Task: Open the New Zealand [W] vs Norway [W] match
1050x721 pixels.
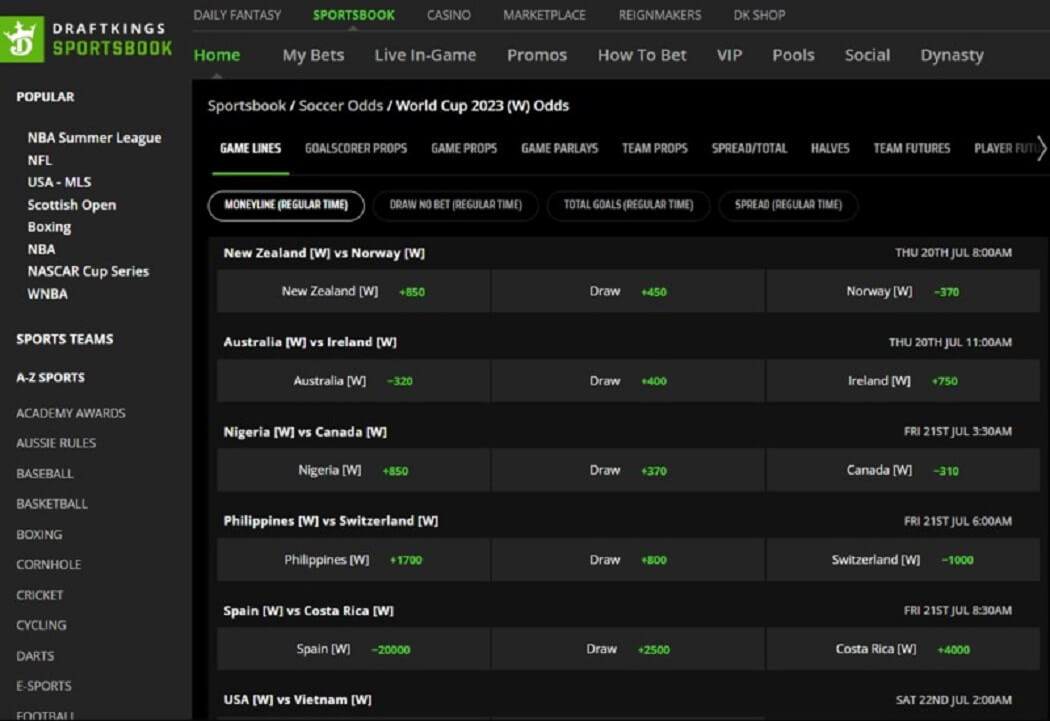Action: click(324, 253)
